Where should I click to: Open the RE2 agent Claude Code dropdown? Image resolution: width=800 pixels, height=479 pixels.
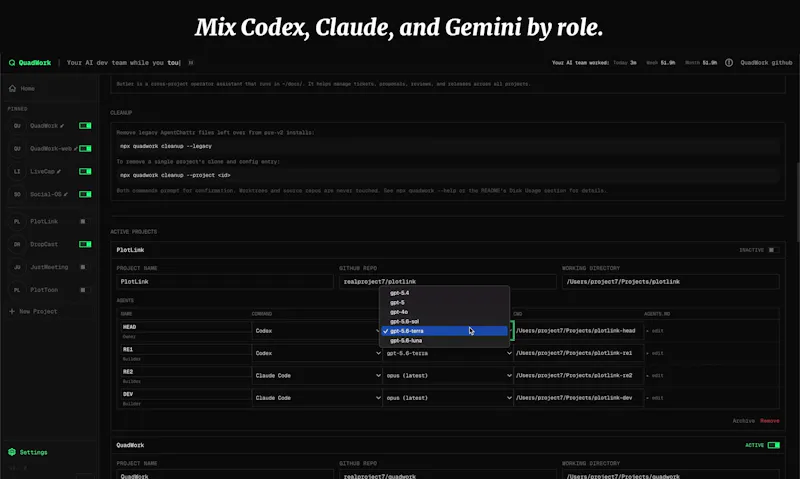click(317, 375)
